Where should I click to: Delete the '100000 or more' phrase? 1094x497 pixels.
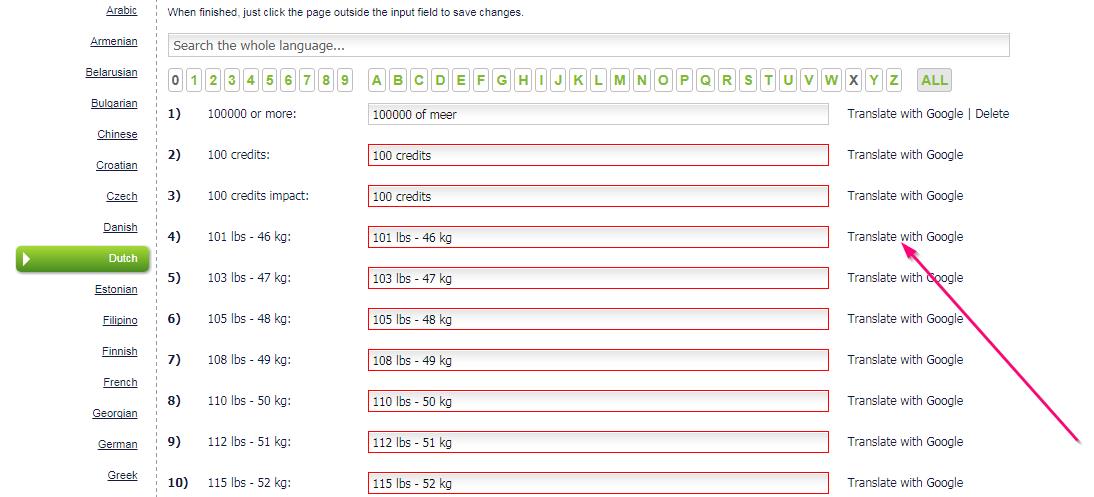992,114
